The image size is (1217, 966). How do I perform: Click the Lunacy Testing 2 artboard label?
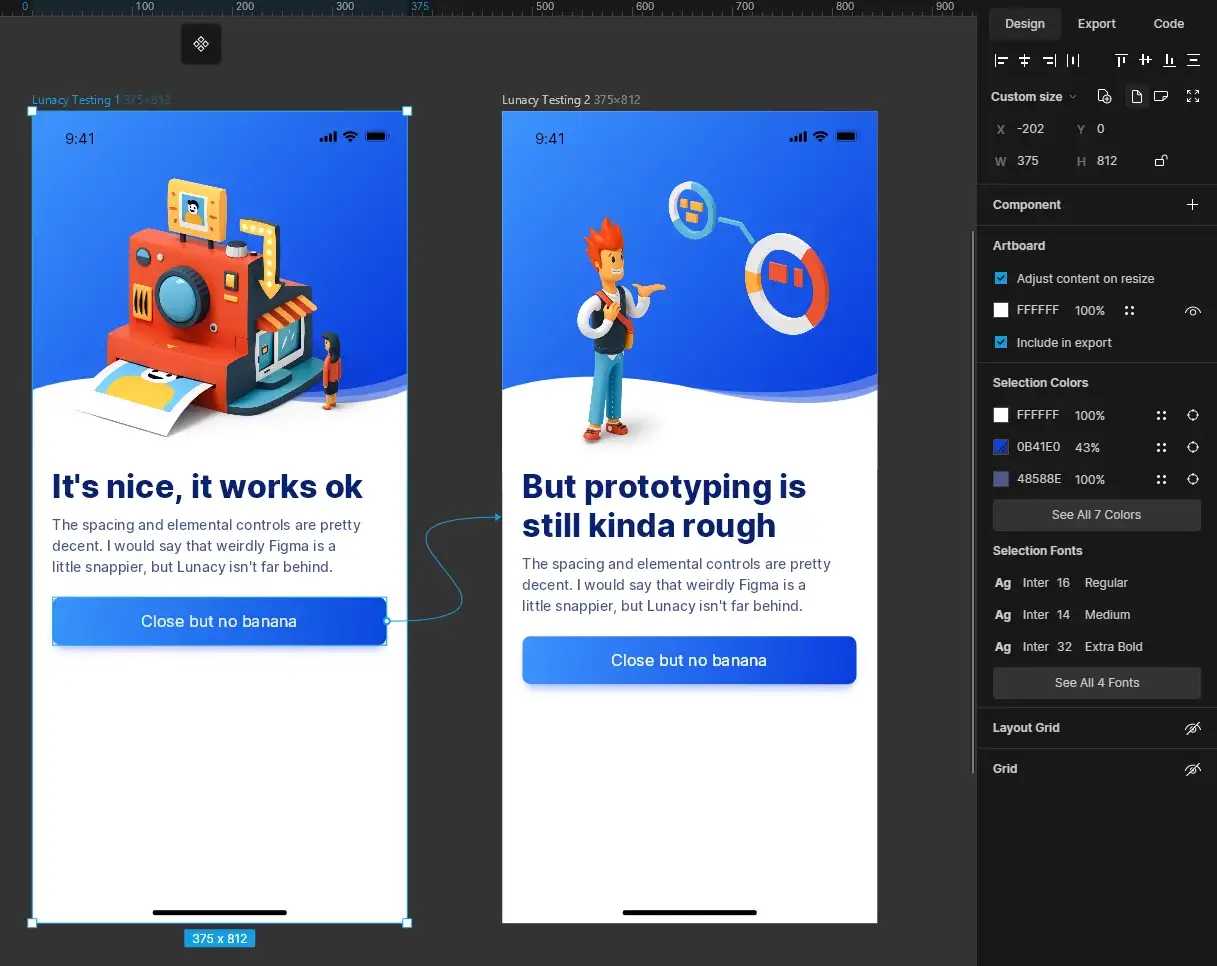pos(546,100)
